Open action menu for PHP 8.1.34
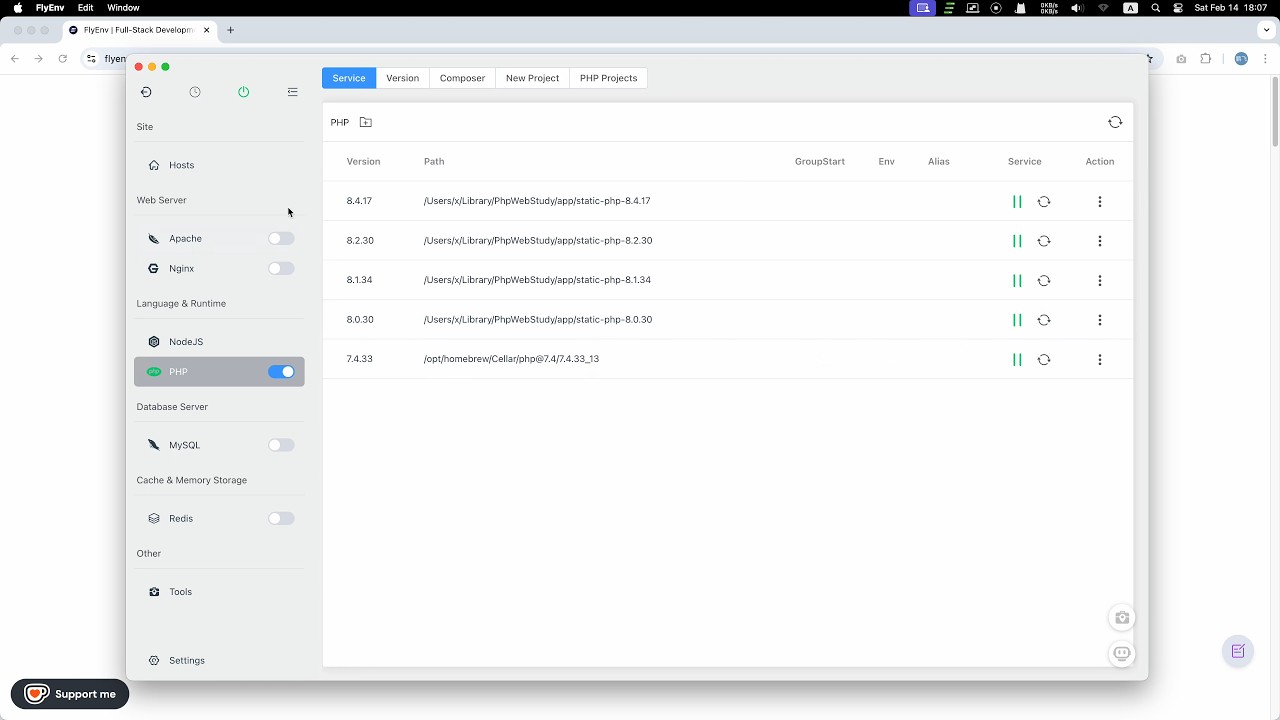The image size is (1280, 720). (x=1100, y=280)
